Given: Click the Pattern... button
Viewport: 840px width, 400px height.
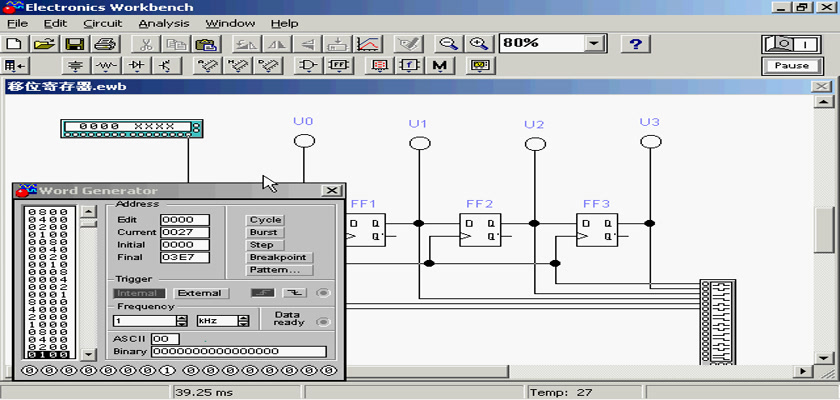Looking at the screenshot, I should coord(279,270).
